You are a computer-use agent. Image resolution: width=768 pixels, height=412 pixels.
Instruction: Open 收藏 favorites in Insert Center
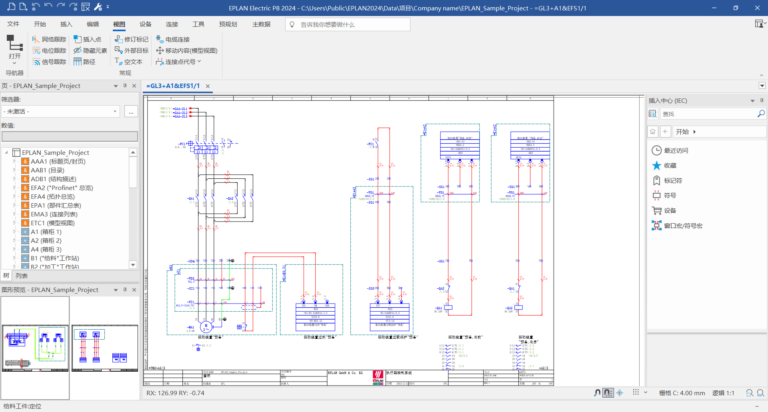(x=664, y=166)
